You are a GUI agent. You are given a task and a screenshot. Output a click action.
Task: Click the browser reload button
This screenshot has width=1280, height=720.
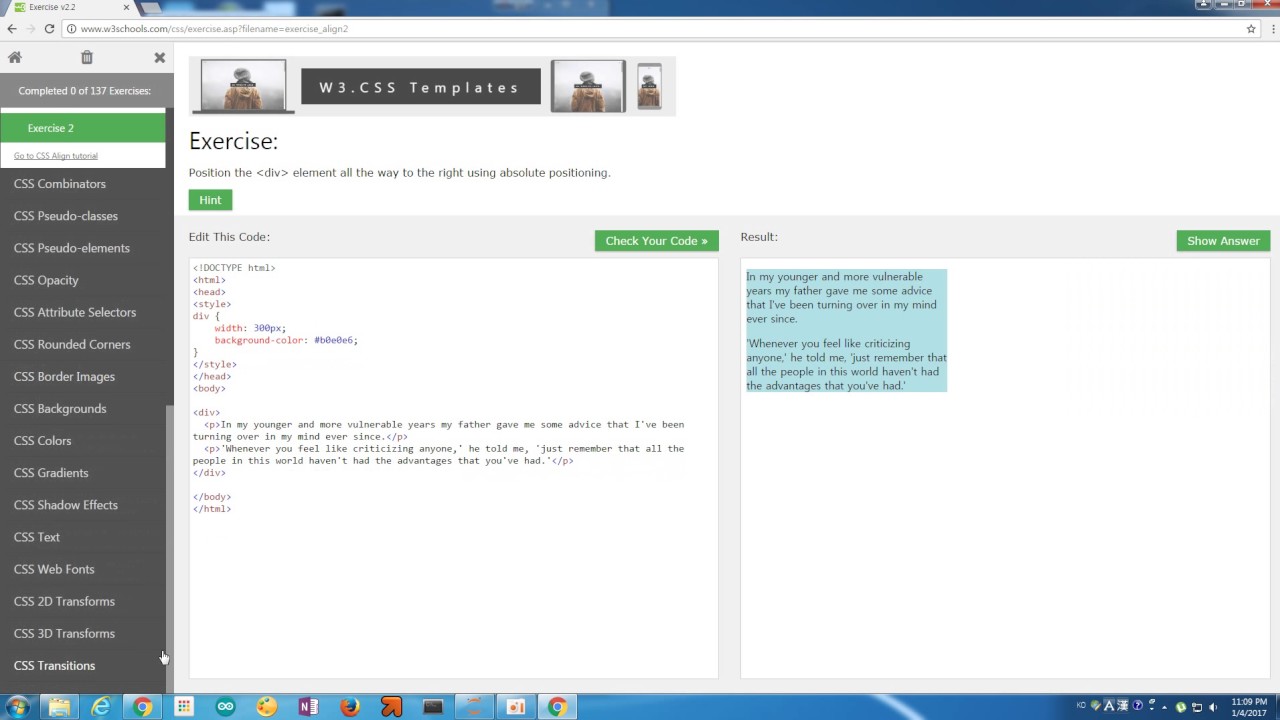[49, 29]
